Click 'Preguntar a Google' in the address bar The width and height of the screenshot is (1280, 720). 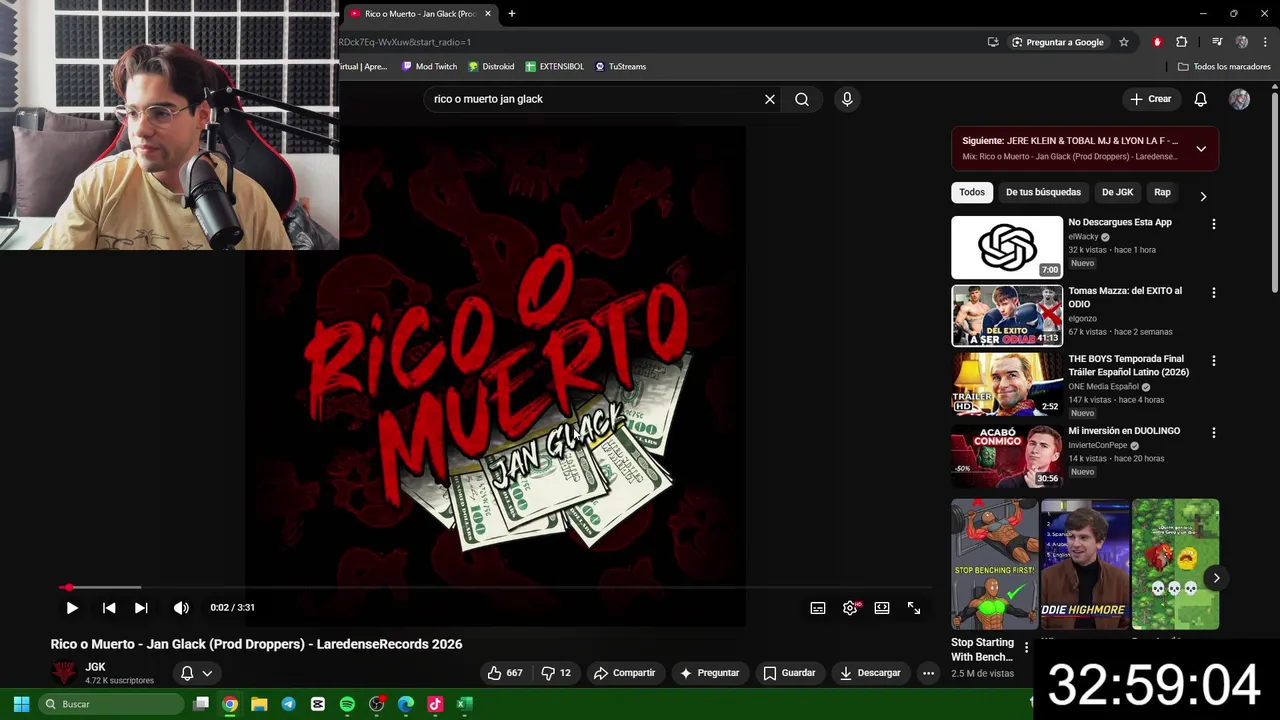[x=1057, y=42]
